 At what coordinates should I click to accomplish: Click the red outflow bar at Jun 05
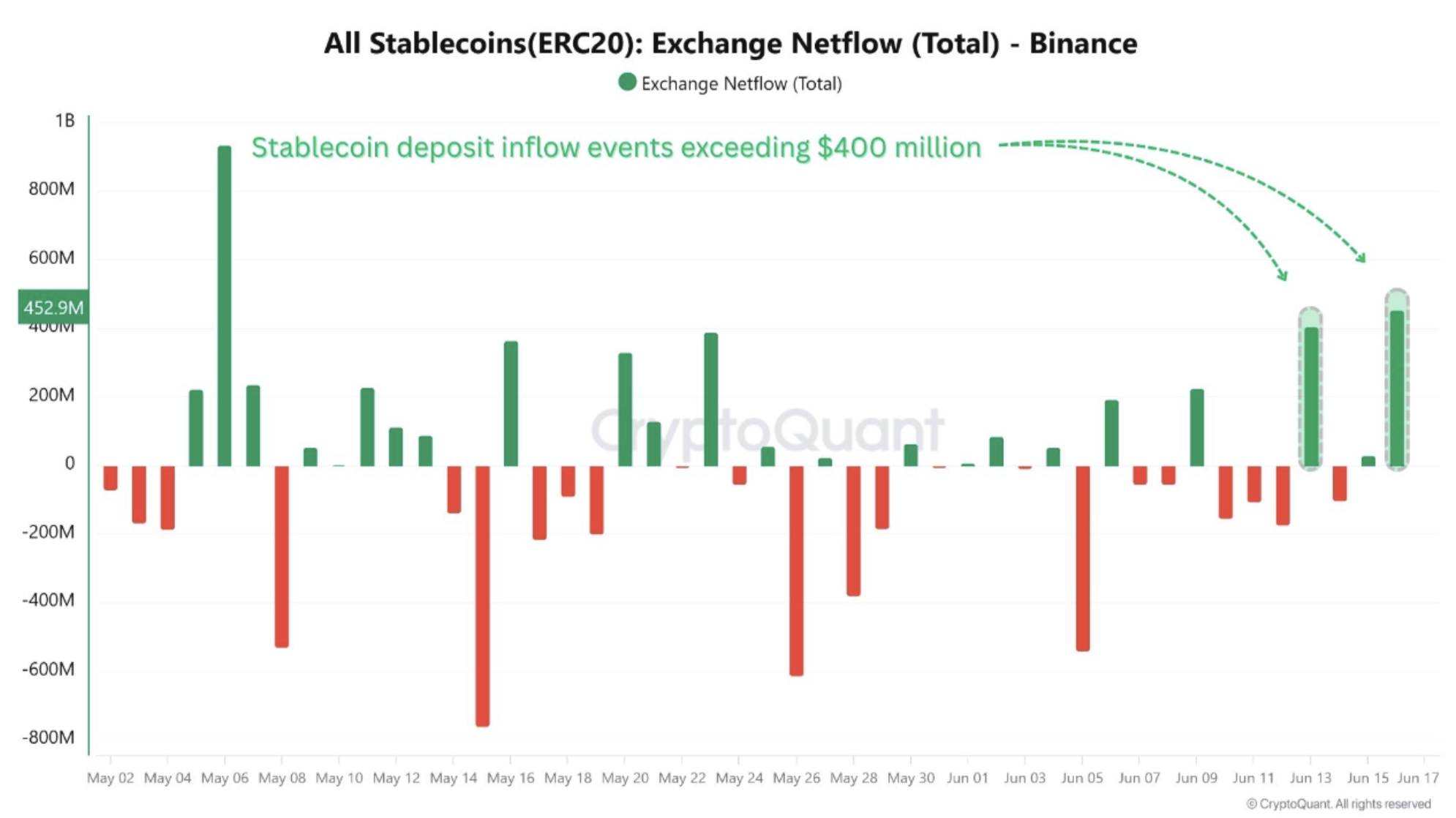point(1083,558)
